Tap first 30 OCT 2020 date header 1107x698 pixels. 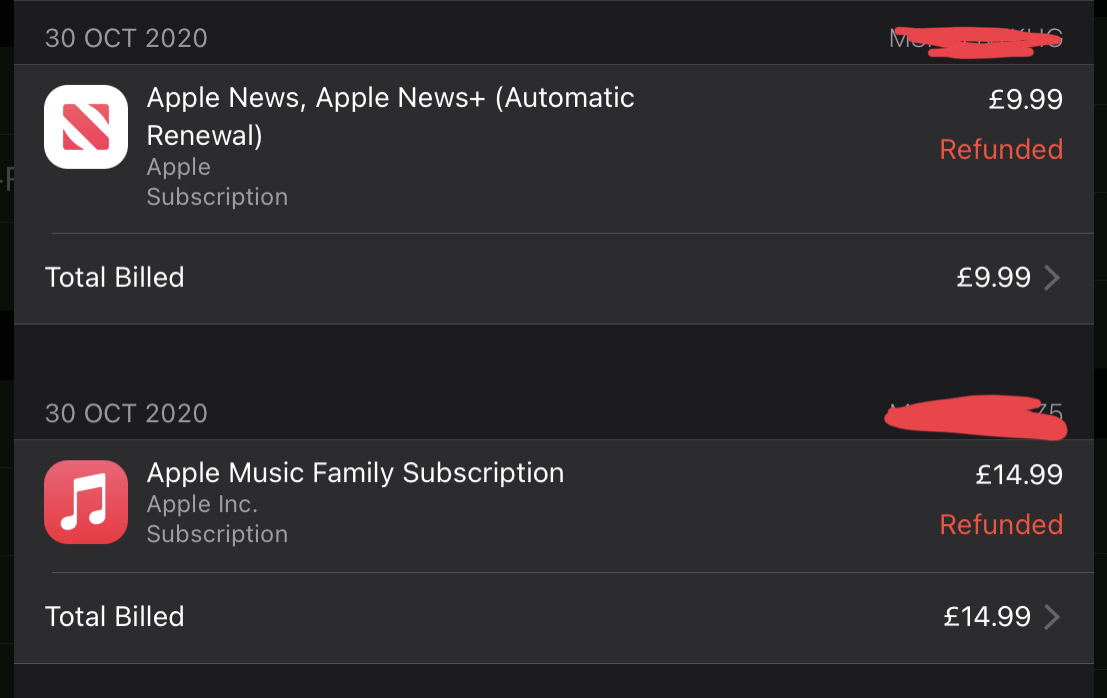pos(126,38)
